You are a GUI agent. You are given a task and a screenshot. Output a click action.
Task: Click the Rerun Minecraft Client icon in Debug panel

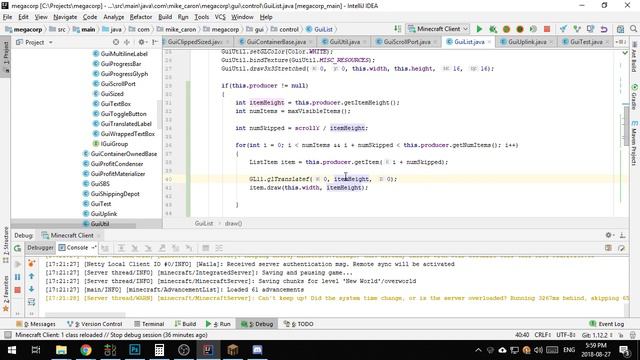click(x=18, y=249)
